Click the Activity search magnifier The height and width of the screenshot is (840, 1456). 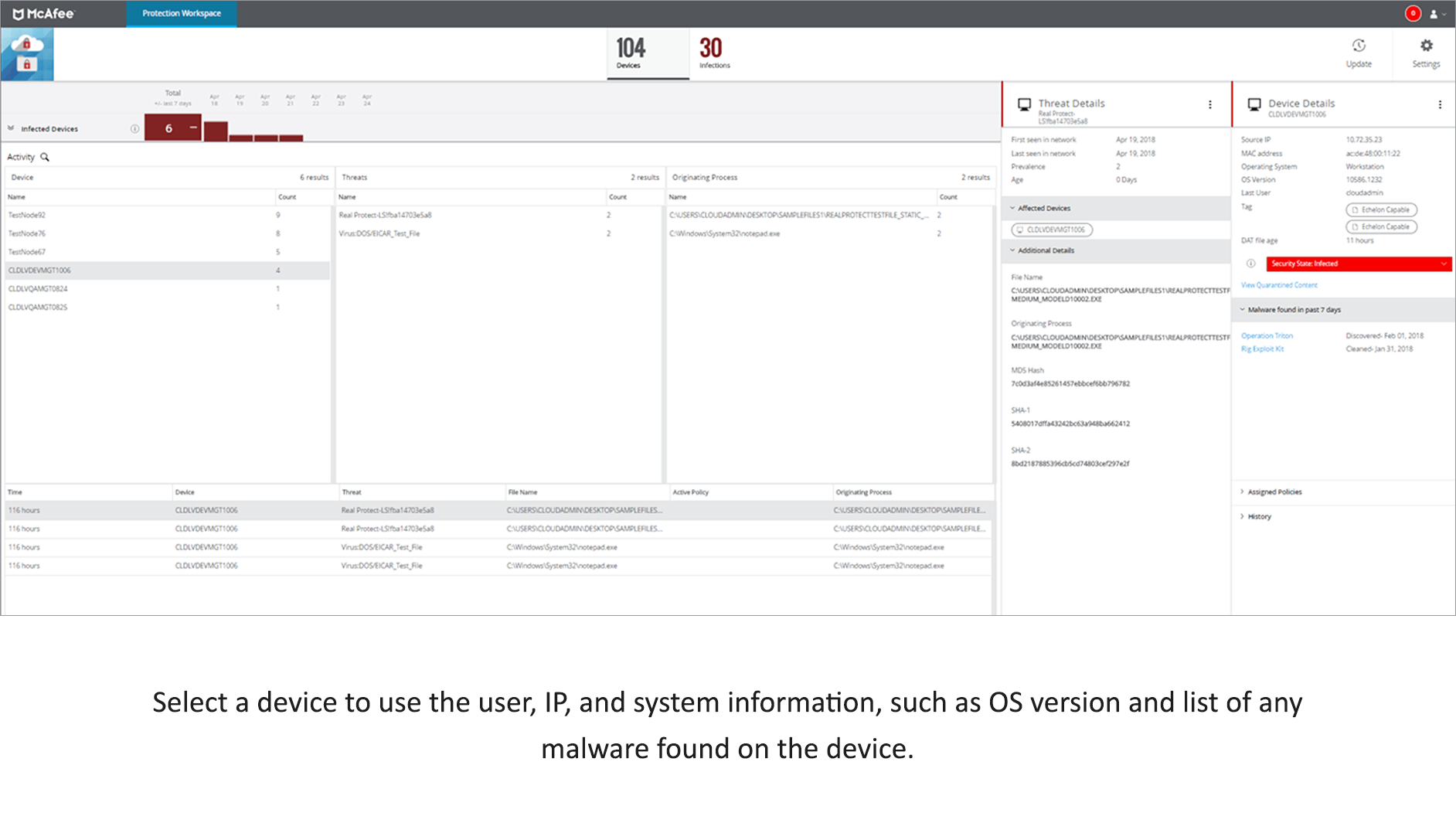[x=45, y=157]
